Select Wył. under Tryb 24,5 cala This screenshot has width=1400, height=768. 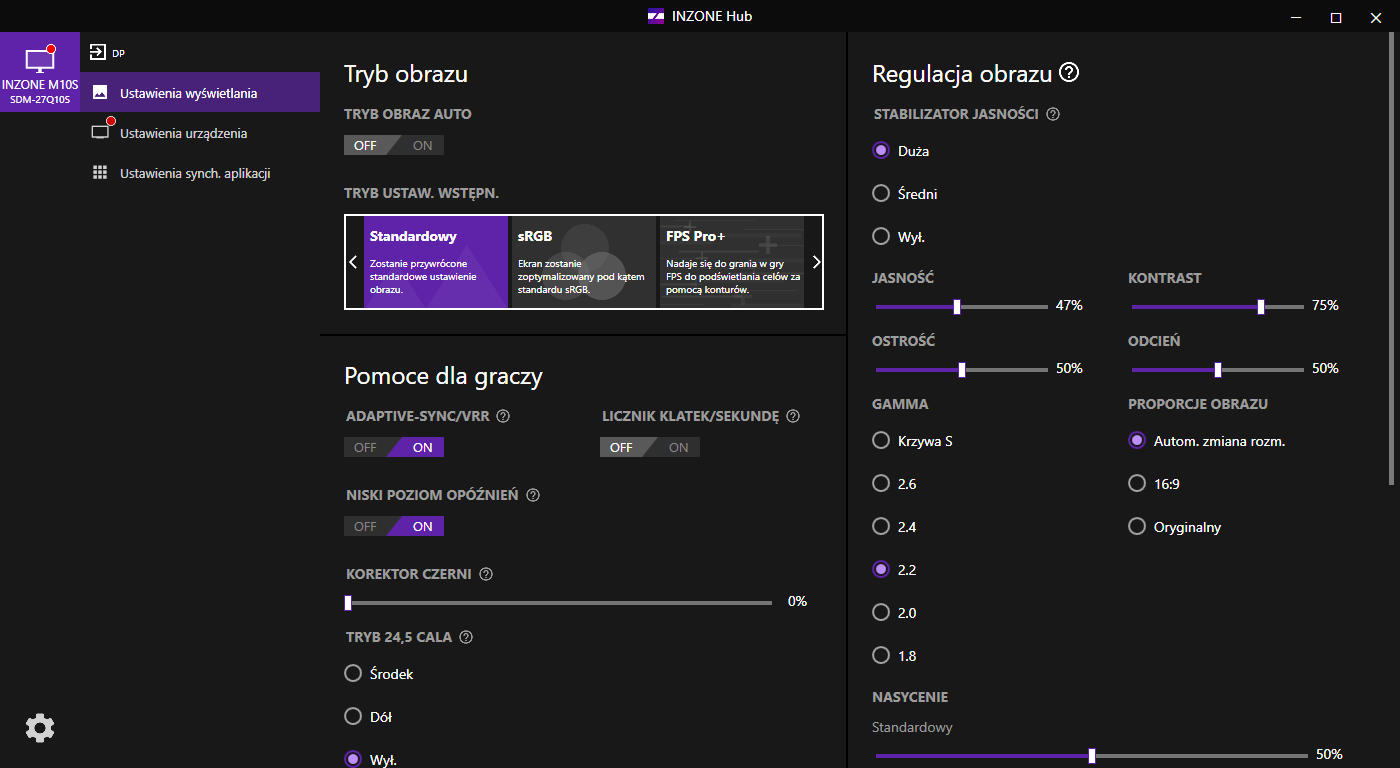[353, 759]
